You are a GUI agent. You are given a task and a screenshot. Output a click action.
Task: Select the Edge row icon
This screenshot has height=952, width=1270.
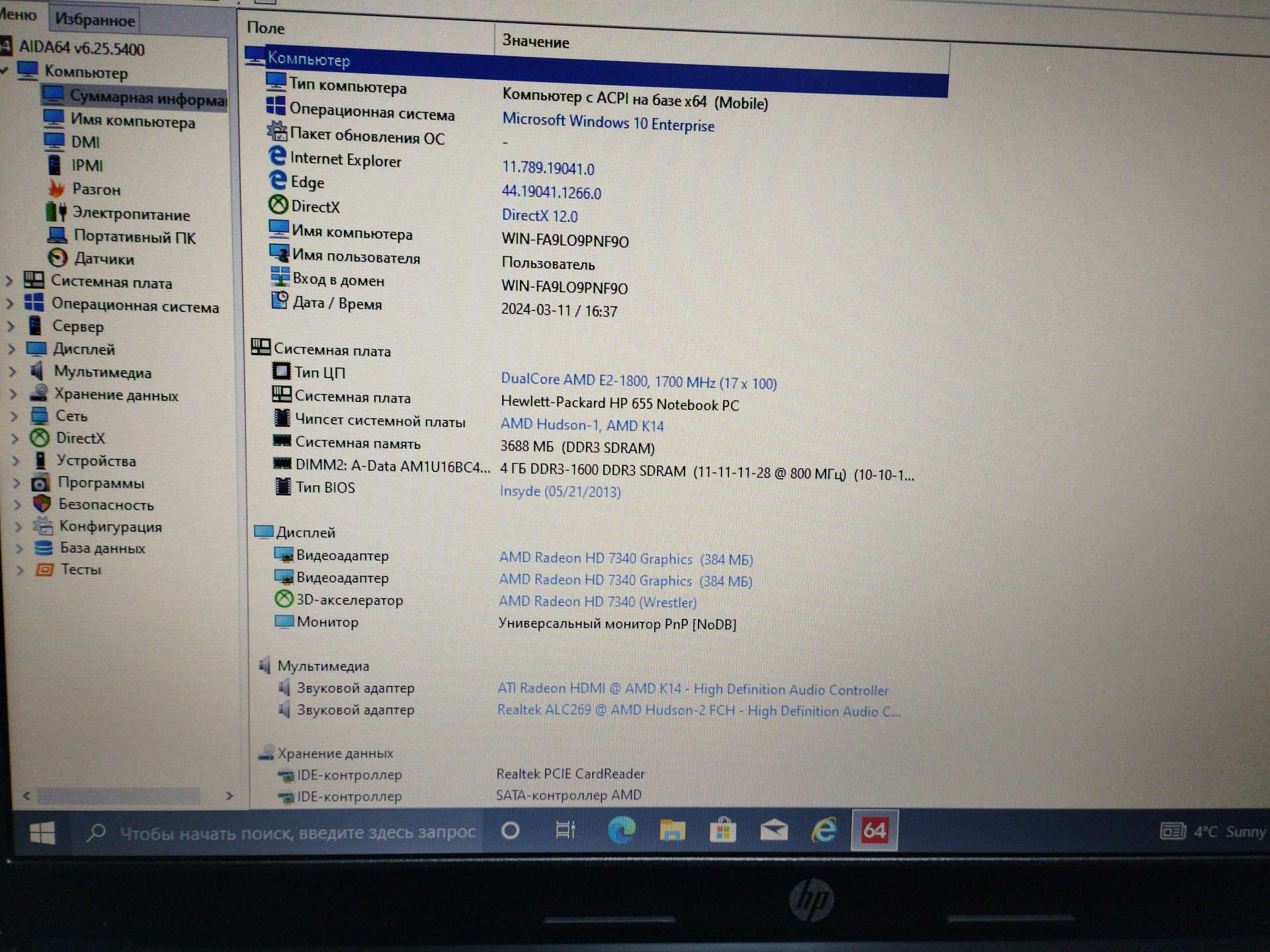coord(278,180)
